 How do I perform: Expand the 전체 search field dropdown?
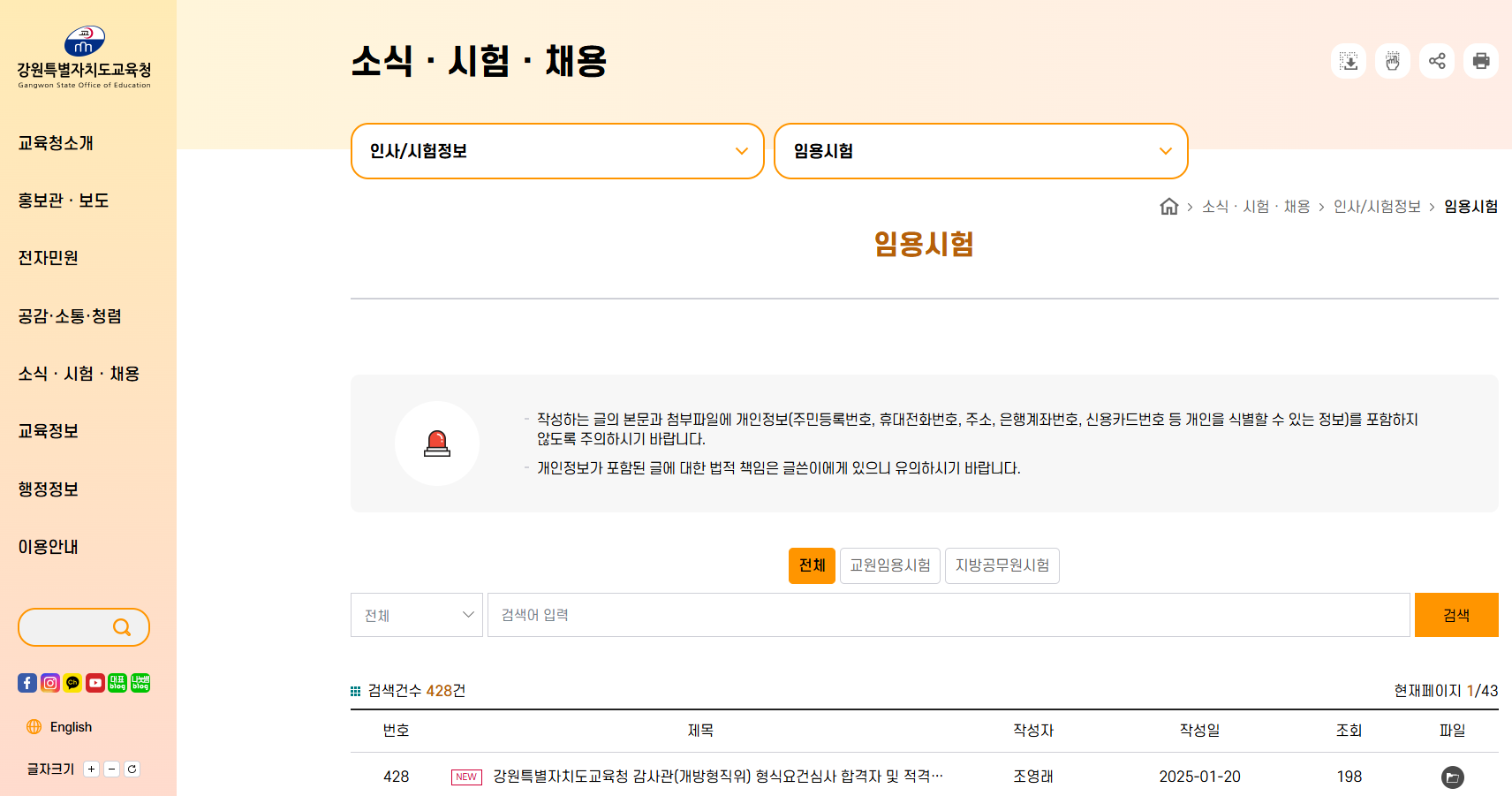(416, 614)
